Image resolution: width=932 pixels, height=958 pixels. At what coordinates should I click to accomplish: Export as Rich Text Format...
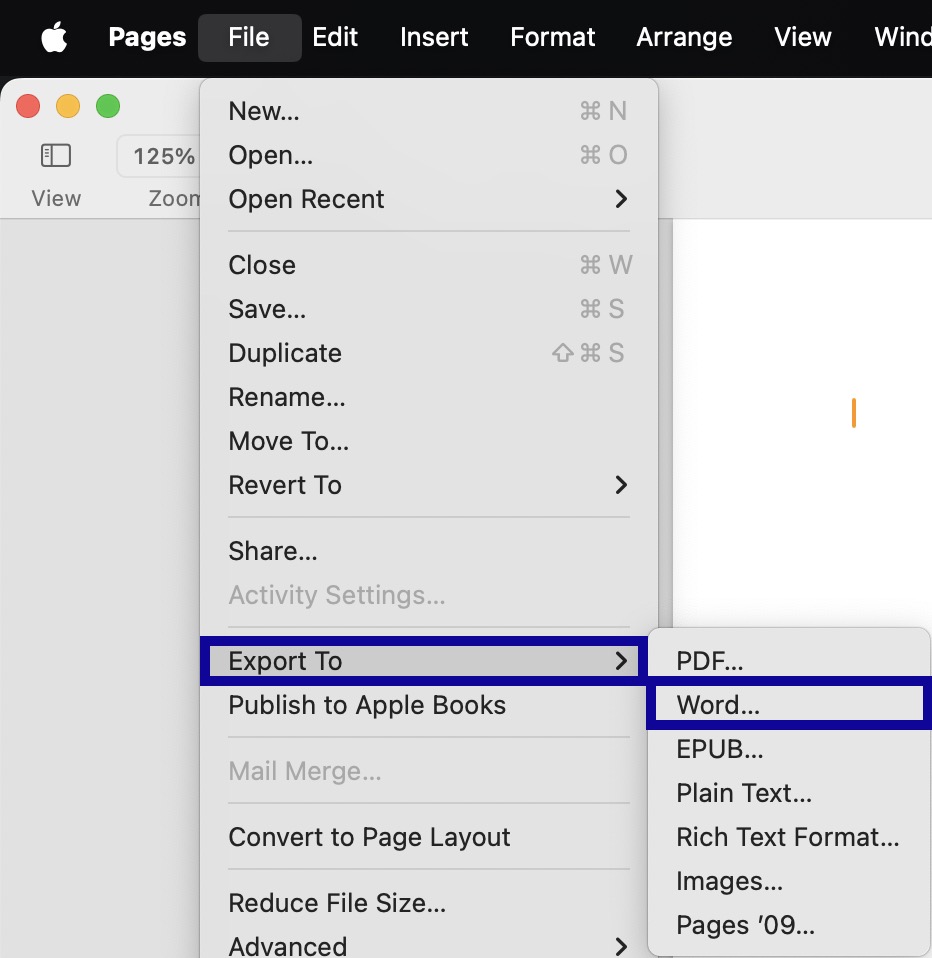pyautogui.click(x=789, y=837)
